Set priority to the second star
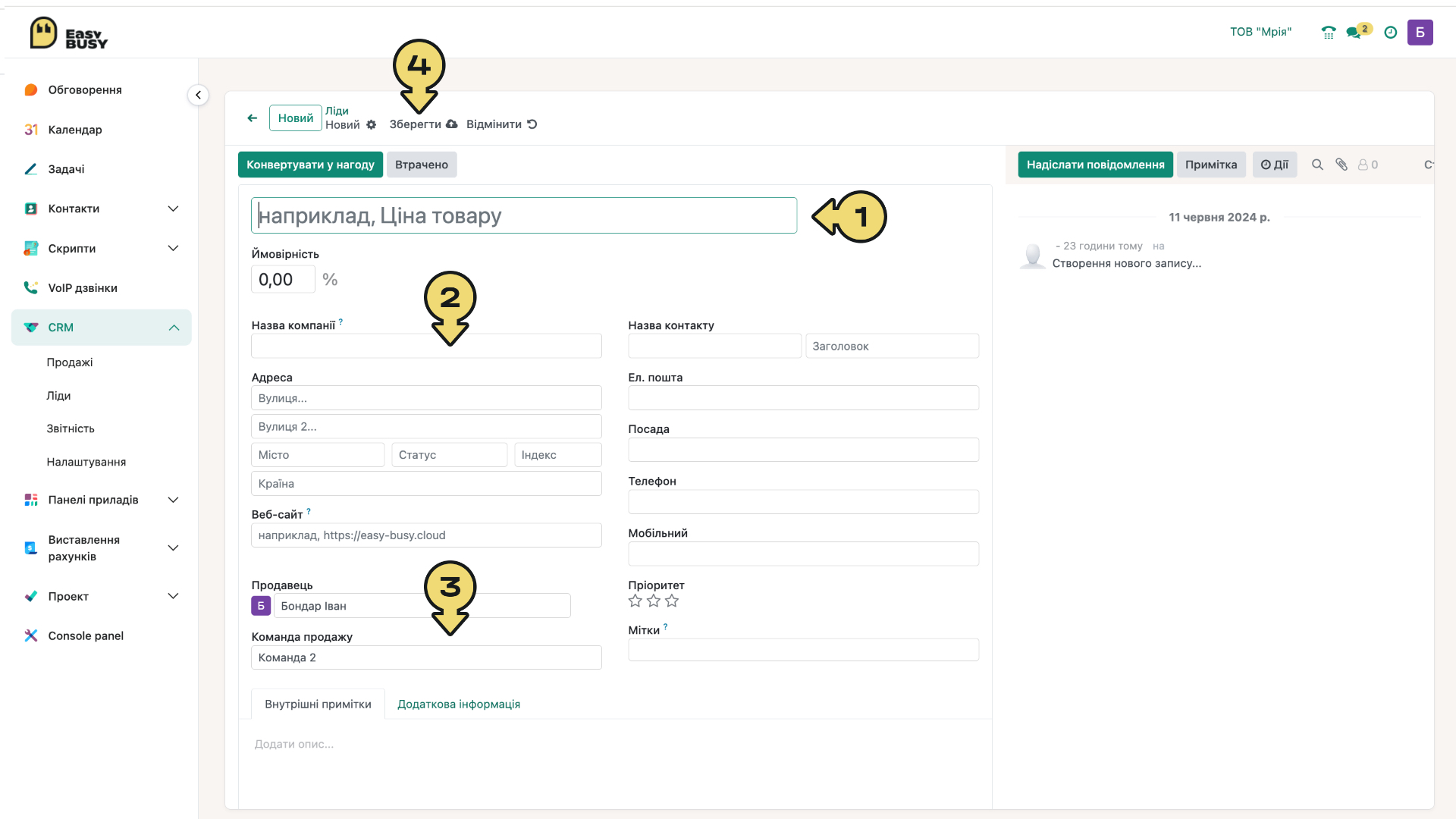The image size is (1456, 819). click(654, 601)
